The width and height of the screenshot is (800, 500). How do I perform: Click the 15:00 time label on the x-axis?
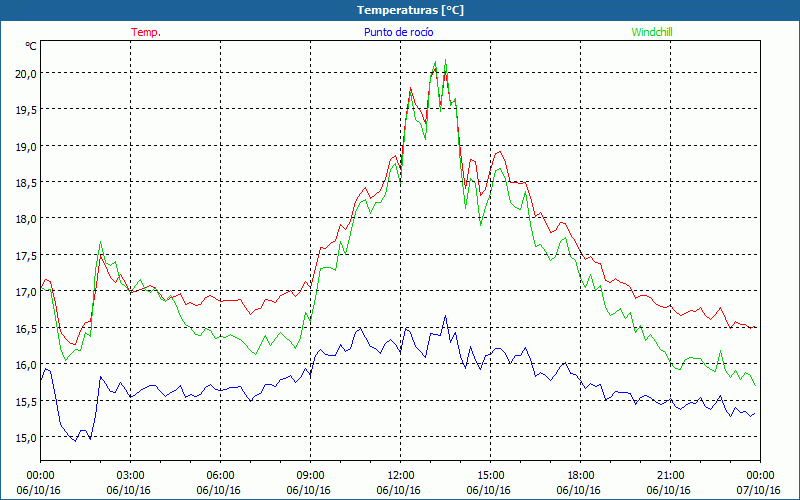point(490,476)
